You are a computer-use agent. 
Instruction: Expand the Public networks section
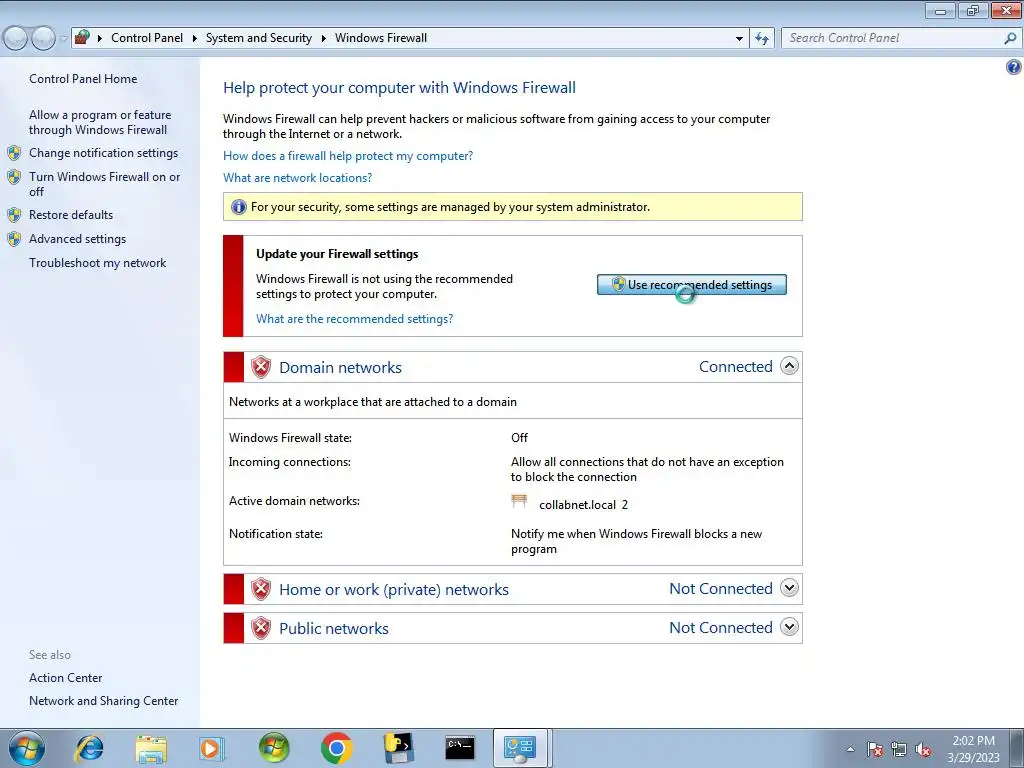789,628
